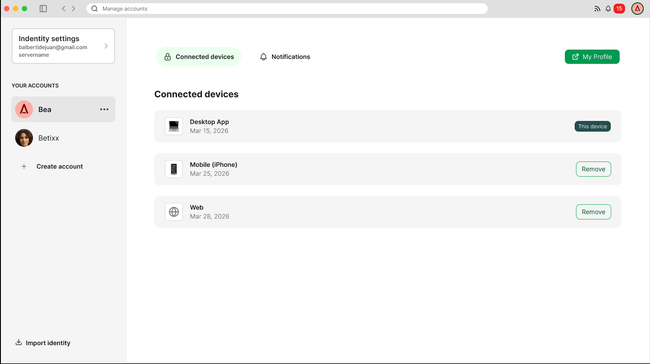This screenshot has height=364, width=650.
Task: Click the Web globe icon
Action: point(174,211)
